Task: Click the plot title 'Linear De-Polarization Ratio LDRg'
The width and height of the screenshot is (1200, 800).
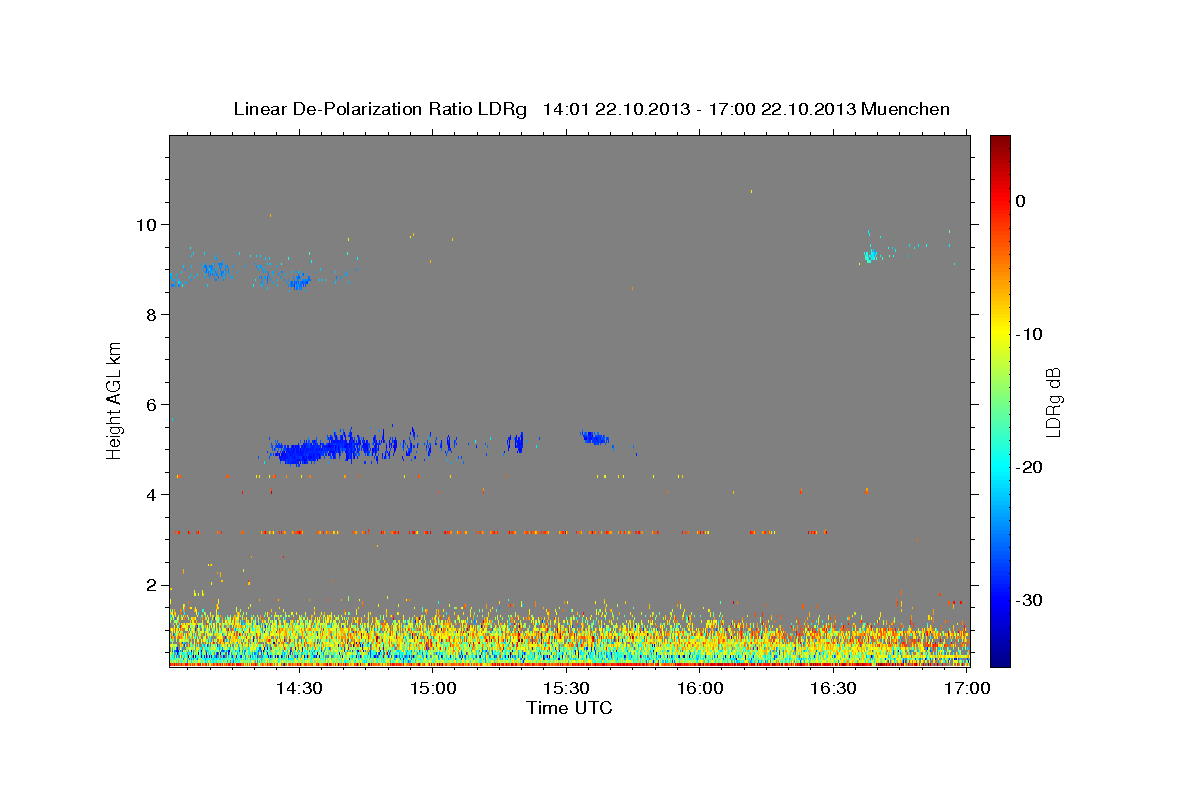Action: (380, 109)
